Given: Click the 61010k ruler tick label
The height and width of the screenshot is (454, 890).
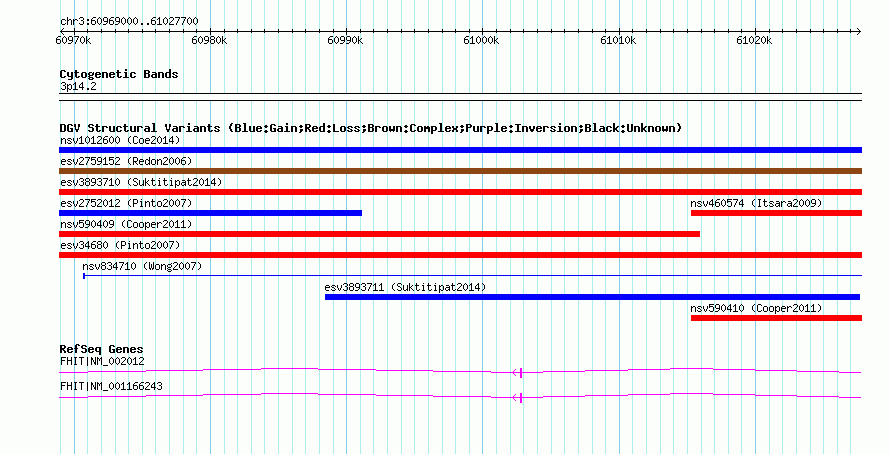Looking at the screenshot, I should (x=618, y=41).
